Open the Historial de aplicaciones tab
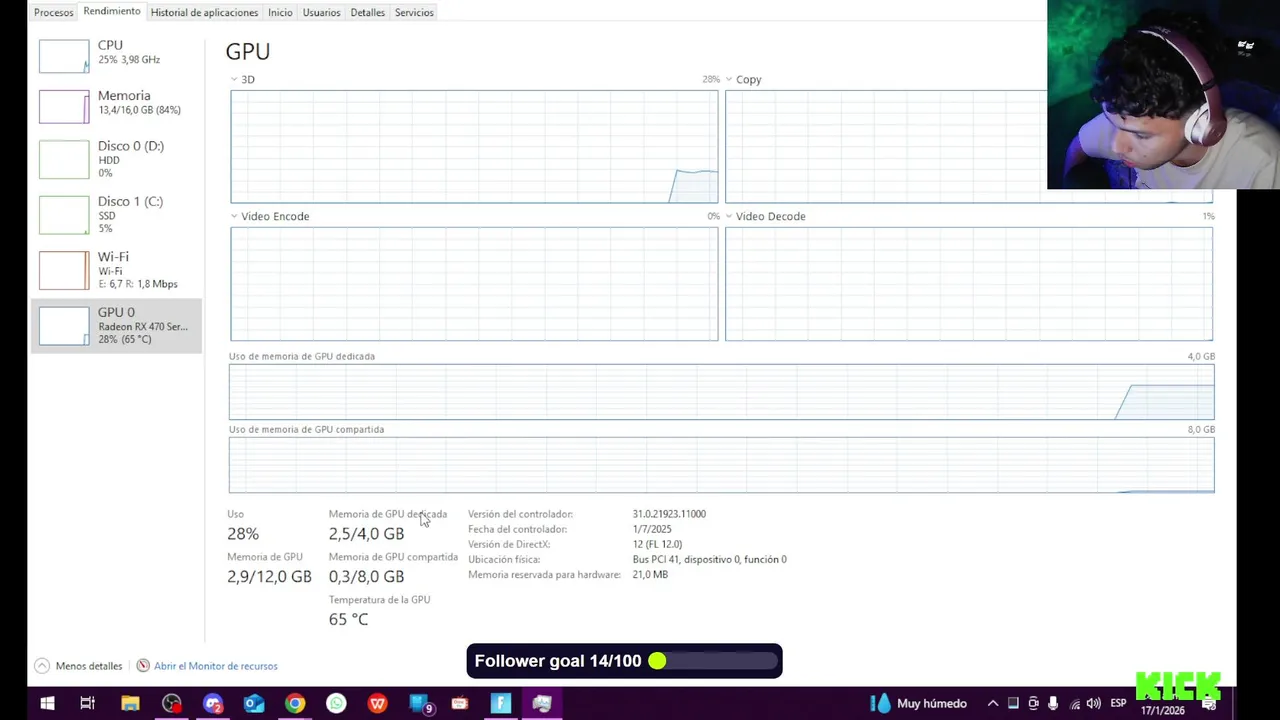The image size is (1280, 720). click(204, 13)
